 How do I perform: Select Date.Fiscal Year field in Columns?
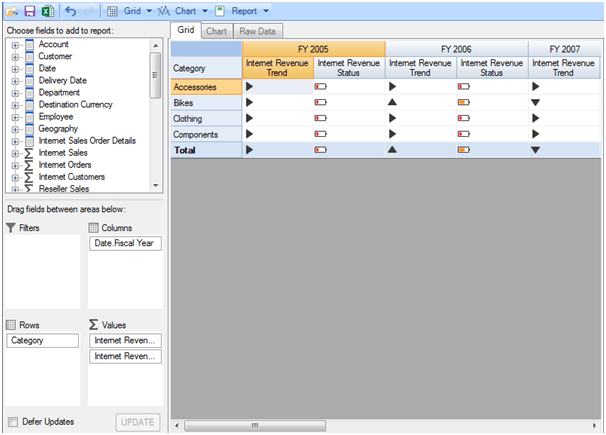pos(125,243)
